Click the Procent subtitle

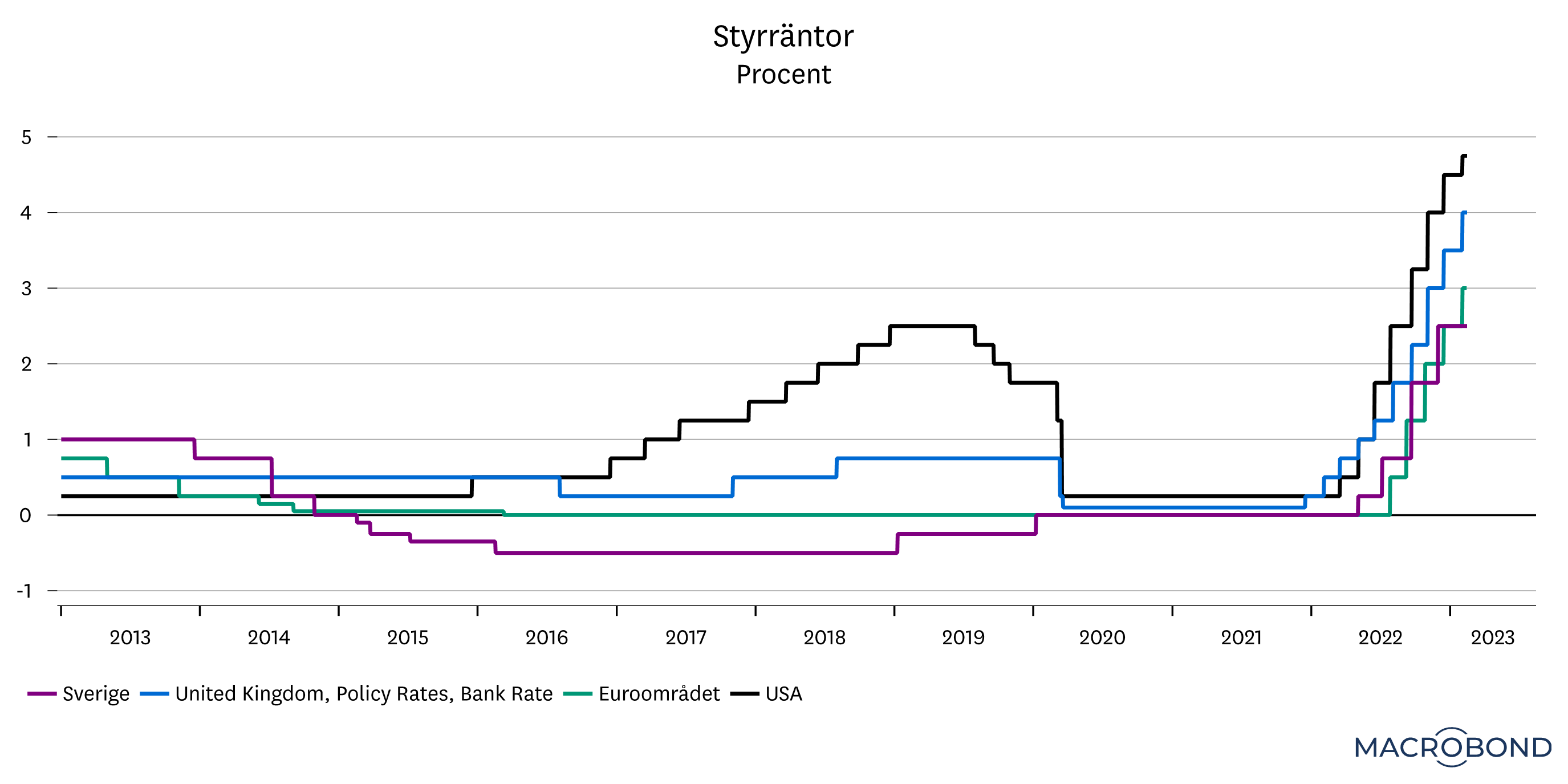pos(783,75)
